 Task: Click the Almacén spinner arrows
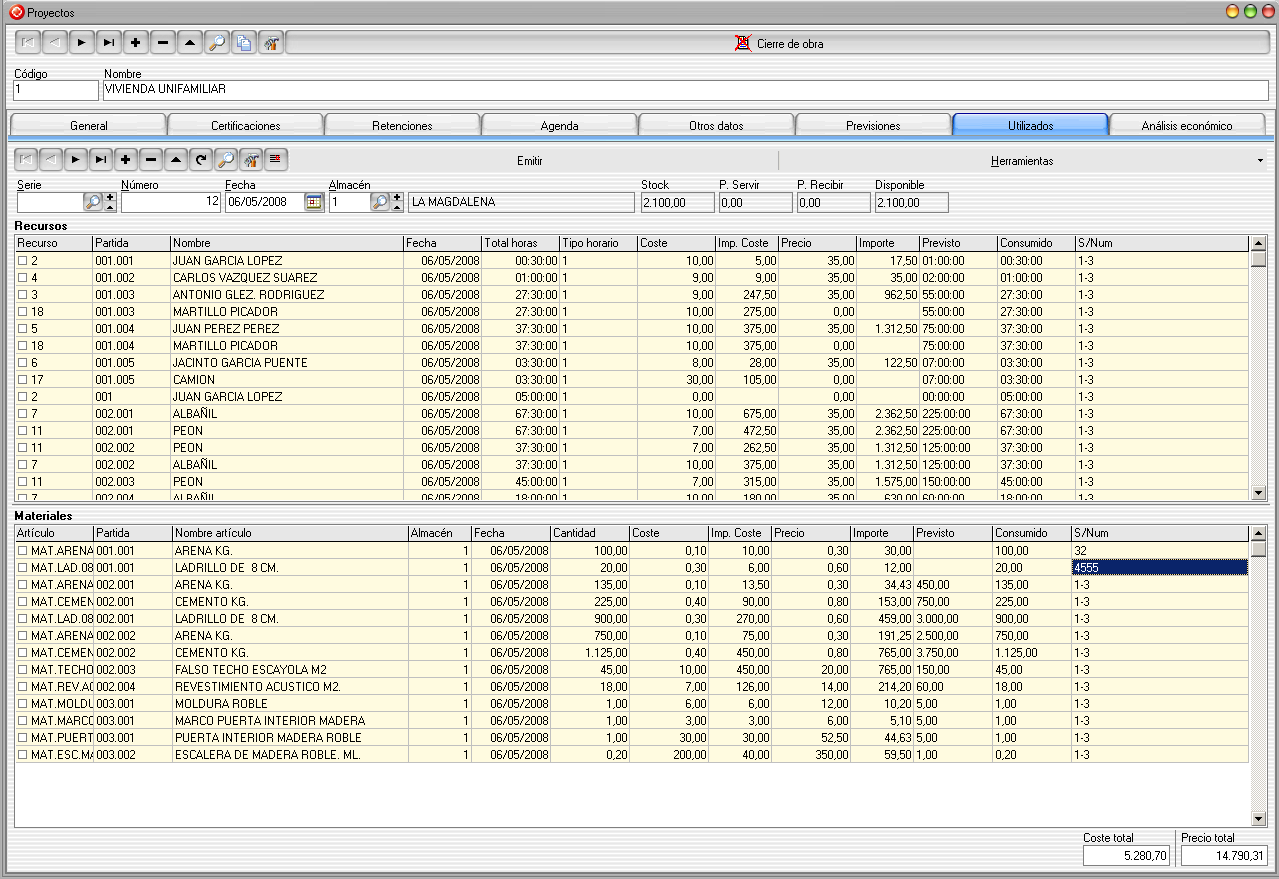tap(397, 202)
